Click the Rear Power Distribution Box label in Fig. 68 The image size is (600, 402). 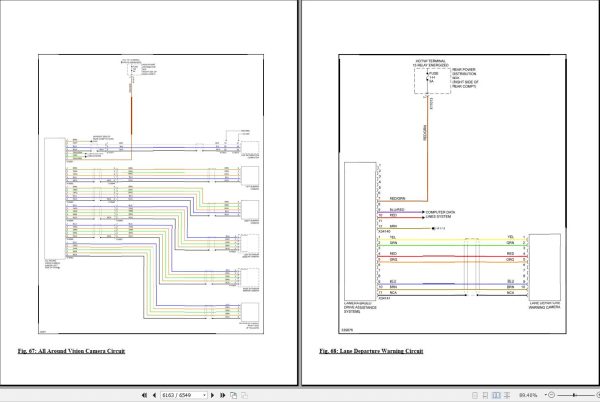[465, 78]
